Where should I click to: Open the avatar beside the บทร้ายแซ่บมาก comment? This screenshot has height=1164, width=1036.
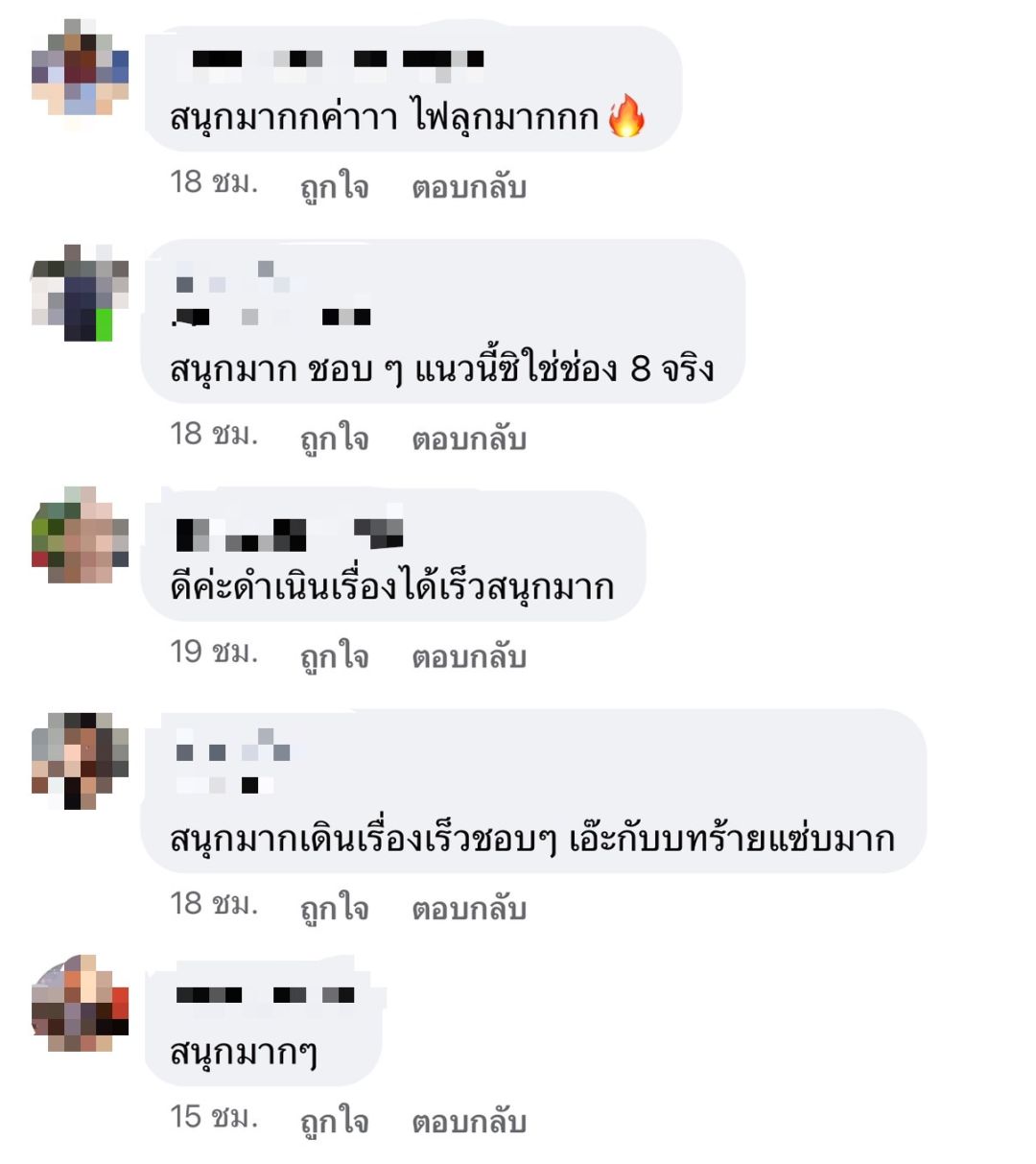coord(81,761)
